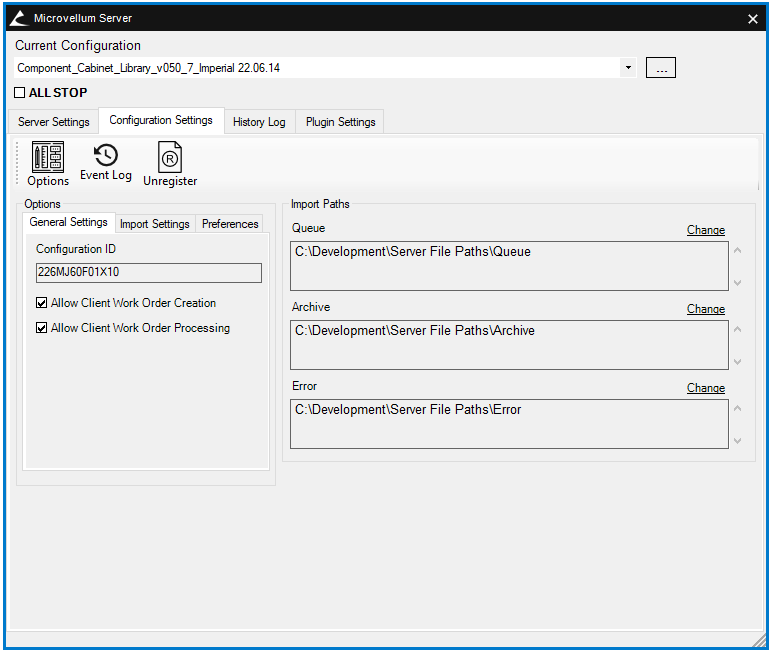This screenshot has width=770, height=652.
Task: Click Change link for Queue path
Action: click(x=705, y=230)
